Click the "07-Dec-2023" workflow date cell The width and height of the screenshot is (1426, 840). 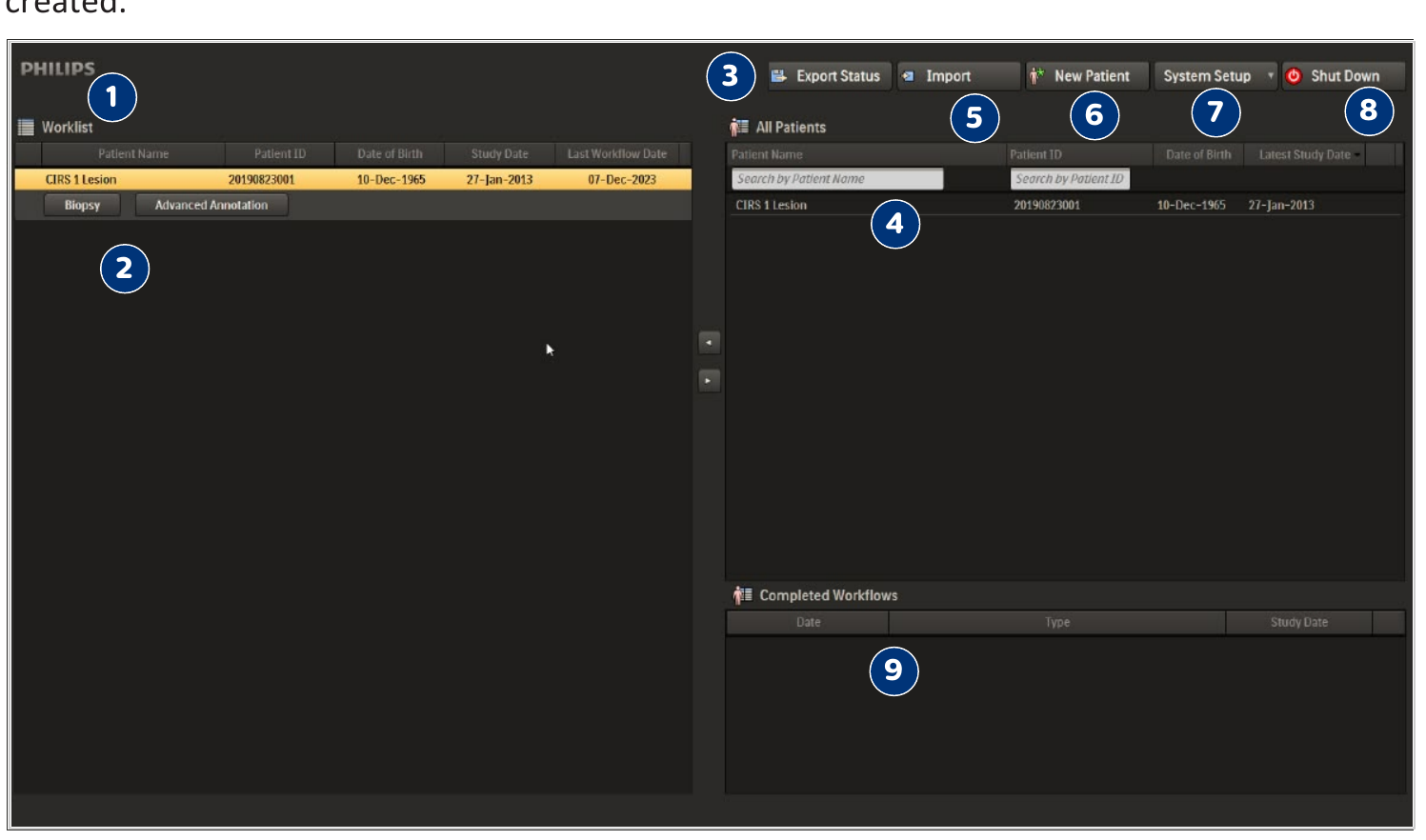pyautogui.click(x=622, y=180)
